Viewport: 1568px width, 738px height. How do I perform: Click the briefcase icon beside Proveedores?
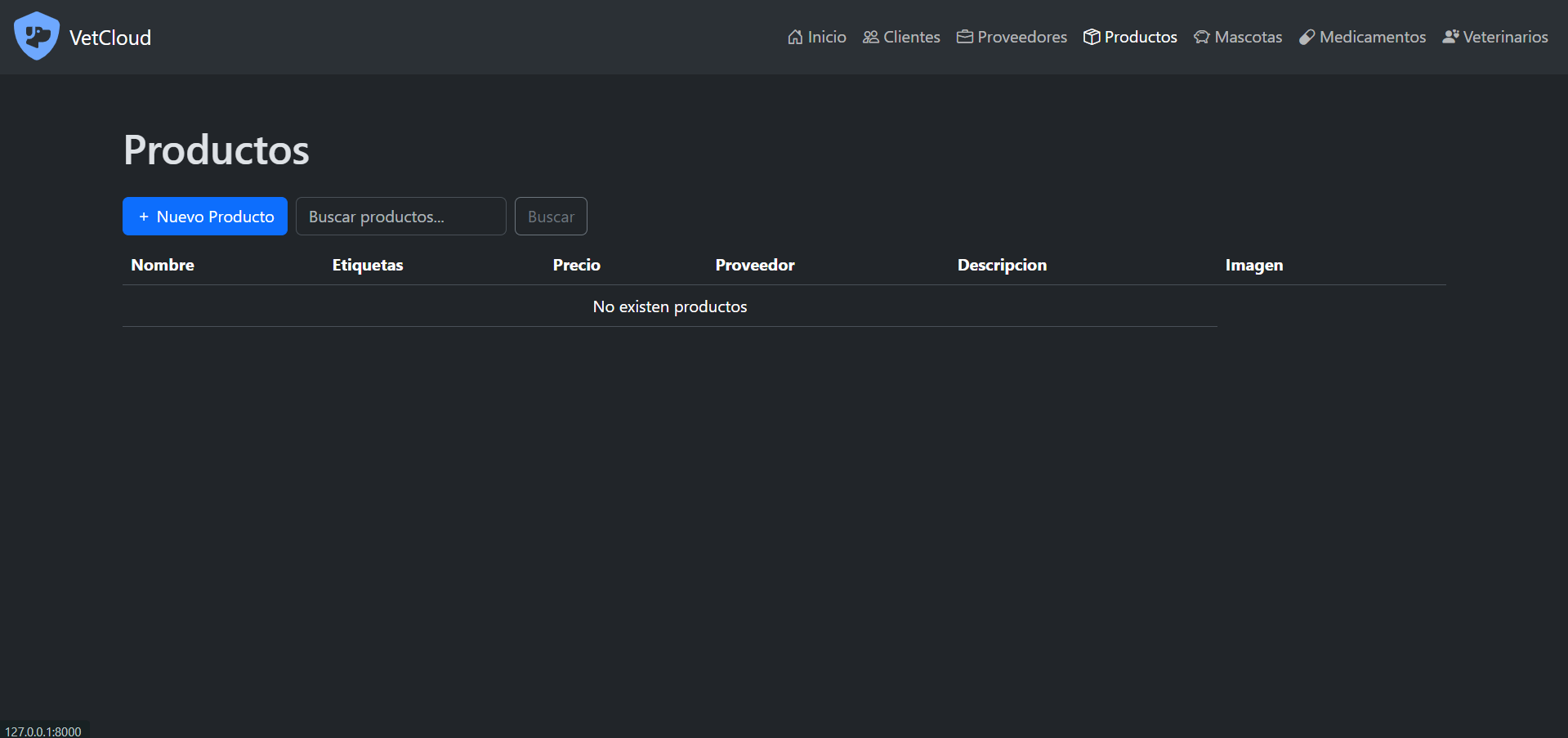point(964,37)
